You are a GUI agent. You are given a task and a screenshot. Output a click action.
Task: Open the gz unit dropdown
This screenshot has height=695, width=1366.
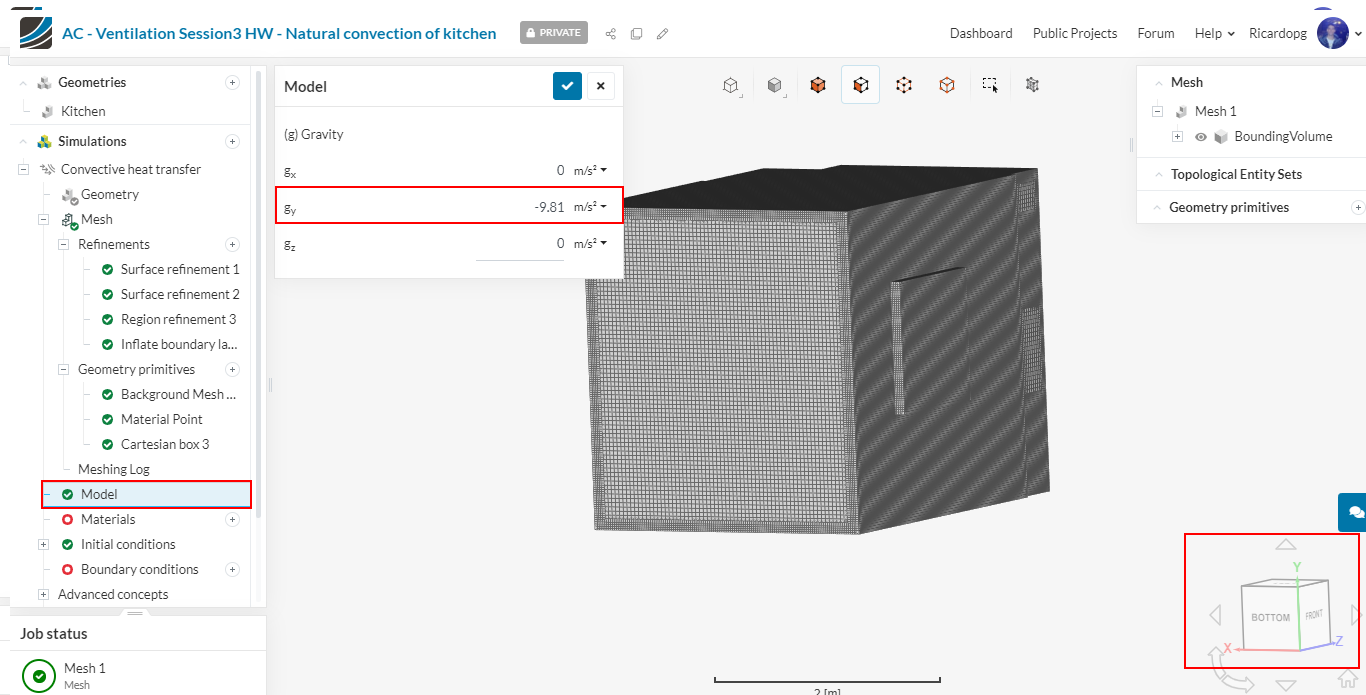tap(591, 243)
